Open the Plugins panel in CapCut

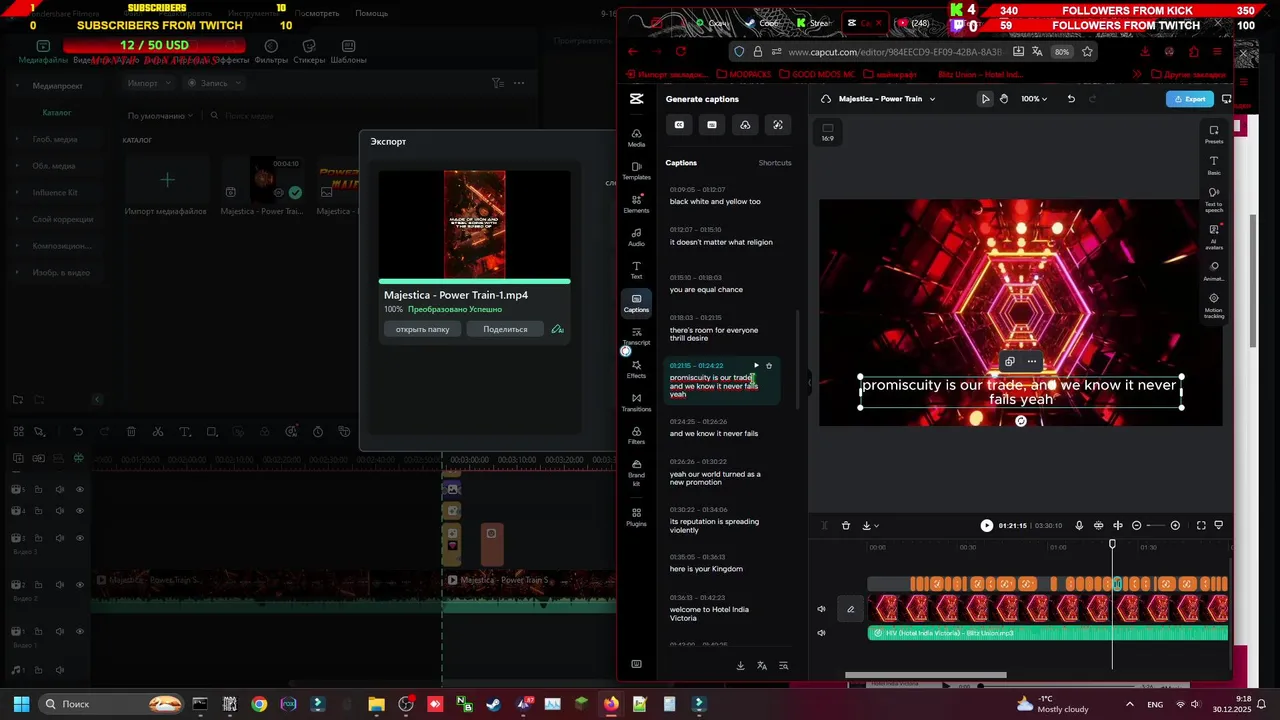tap(636, 517)
